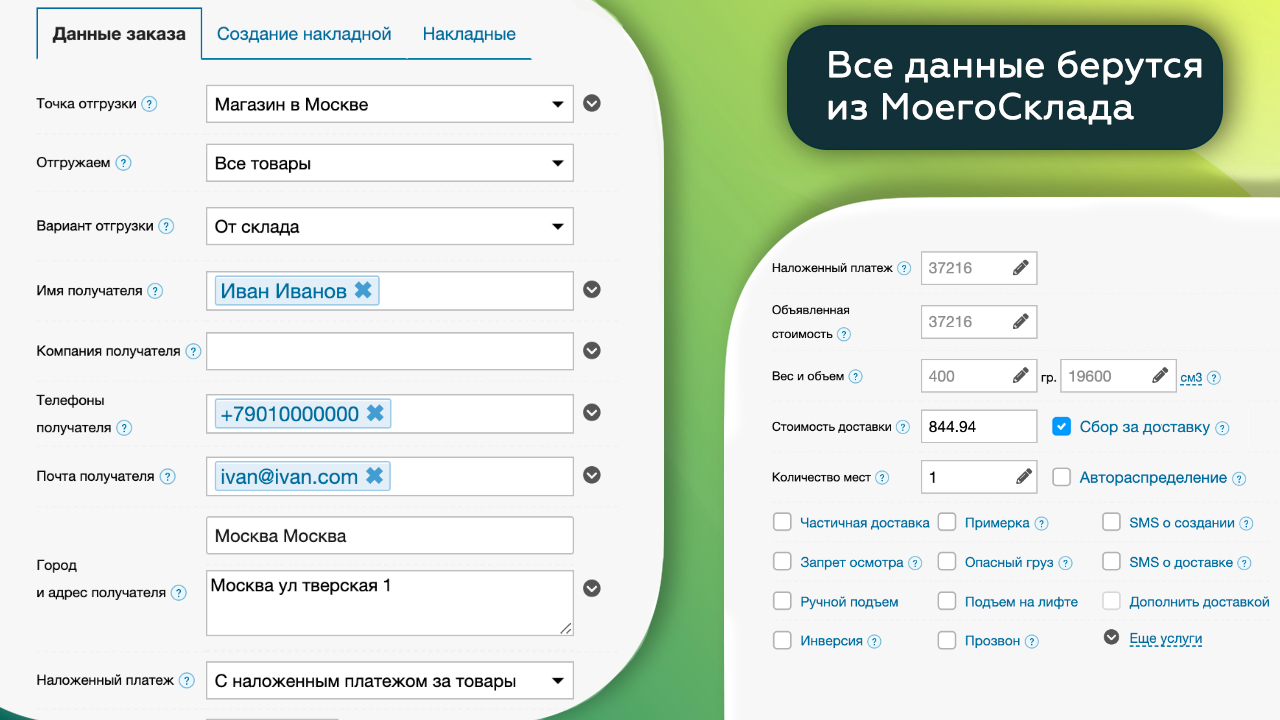Click the см3 volume unit link
The image size is (1280, 720).
1191,377
